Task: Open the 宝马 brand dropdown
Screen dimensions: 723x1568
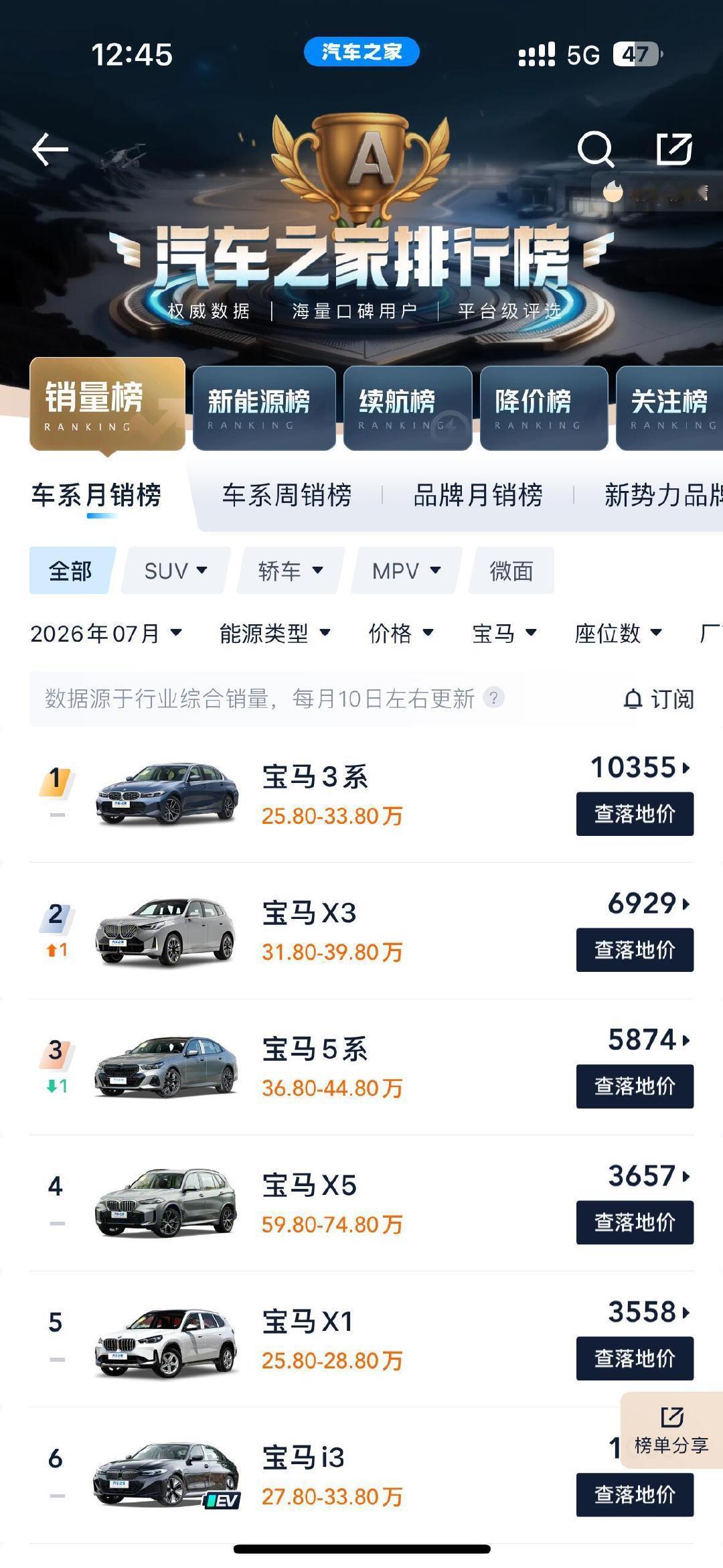Action: click(x=504, y=633)
